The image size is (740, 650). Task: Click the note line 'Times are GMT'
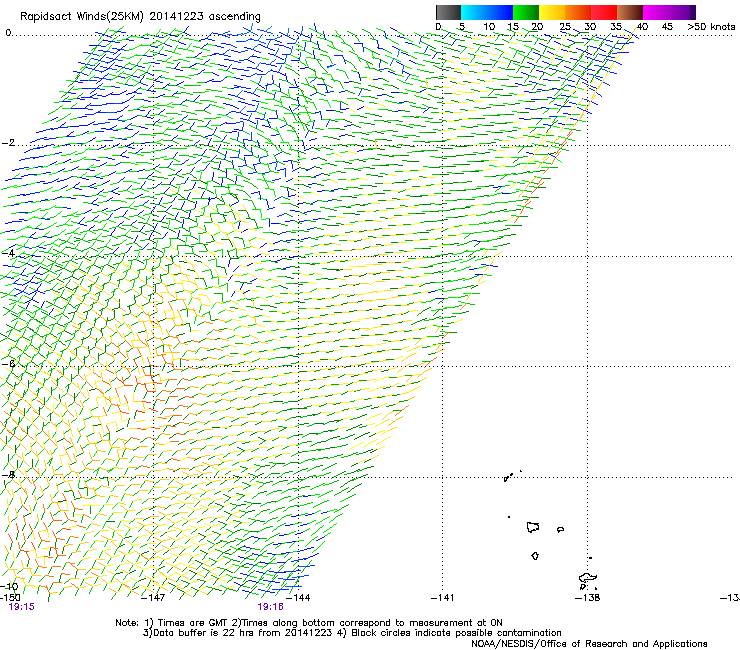click(191, 623)
